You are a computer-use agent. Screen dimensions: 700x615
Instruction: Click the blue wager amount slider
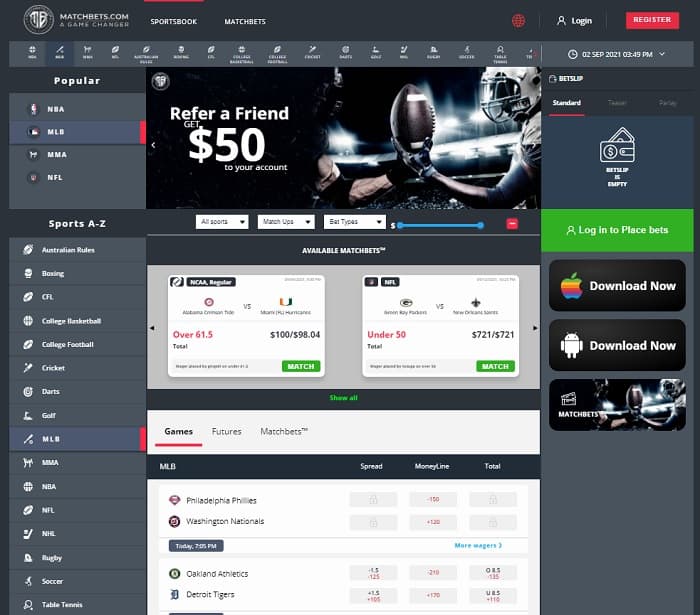[x=440, y=225]
